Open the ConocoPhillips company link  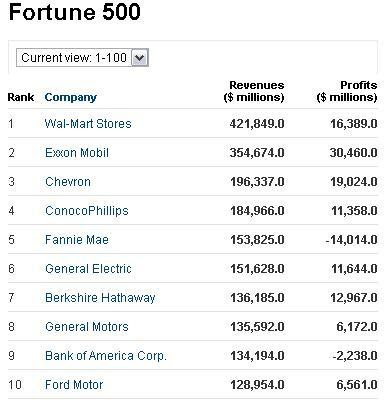pos(87,211)
